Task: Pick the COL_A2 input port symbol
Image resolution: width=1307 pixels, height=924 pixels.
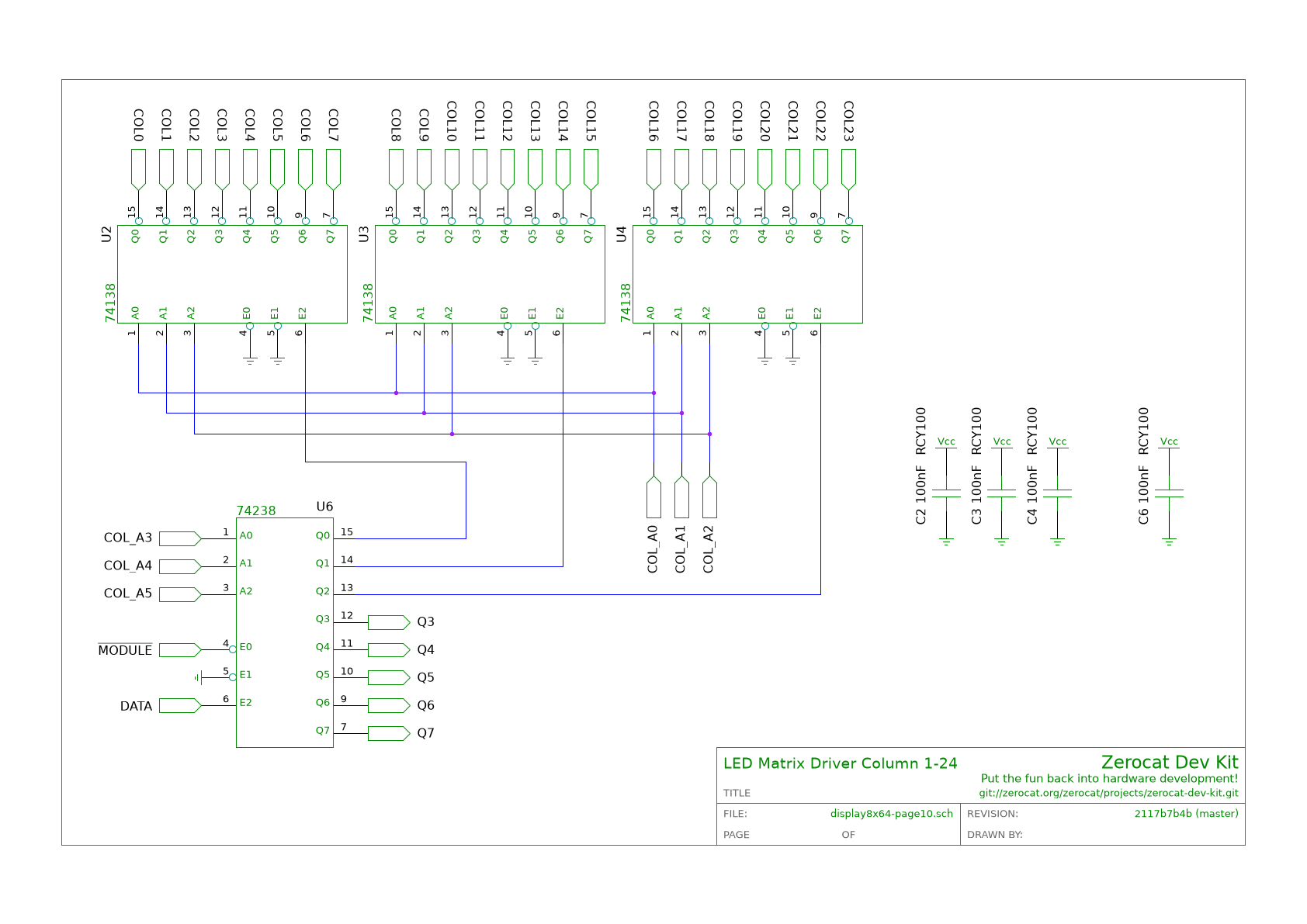Action: (709, 497)
